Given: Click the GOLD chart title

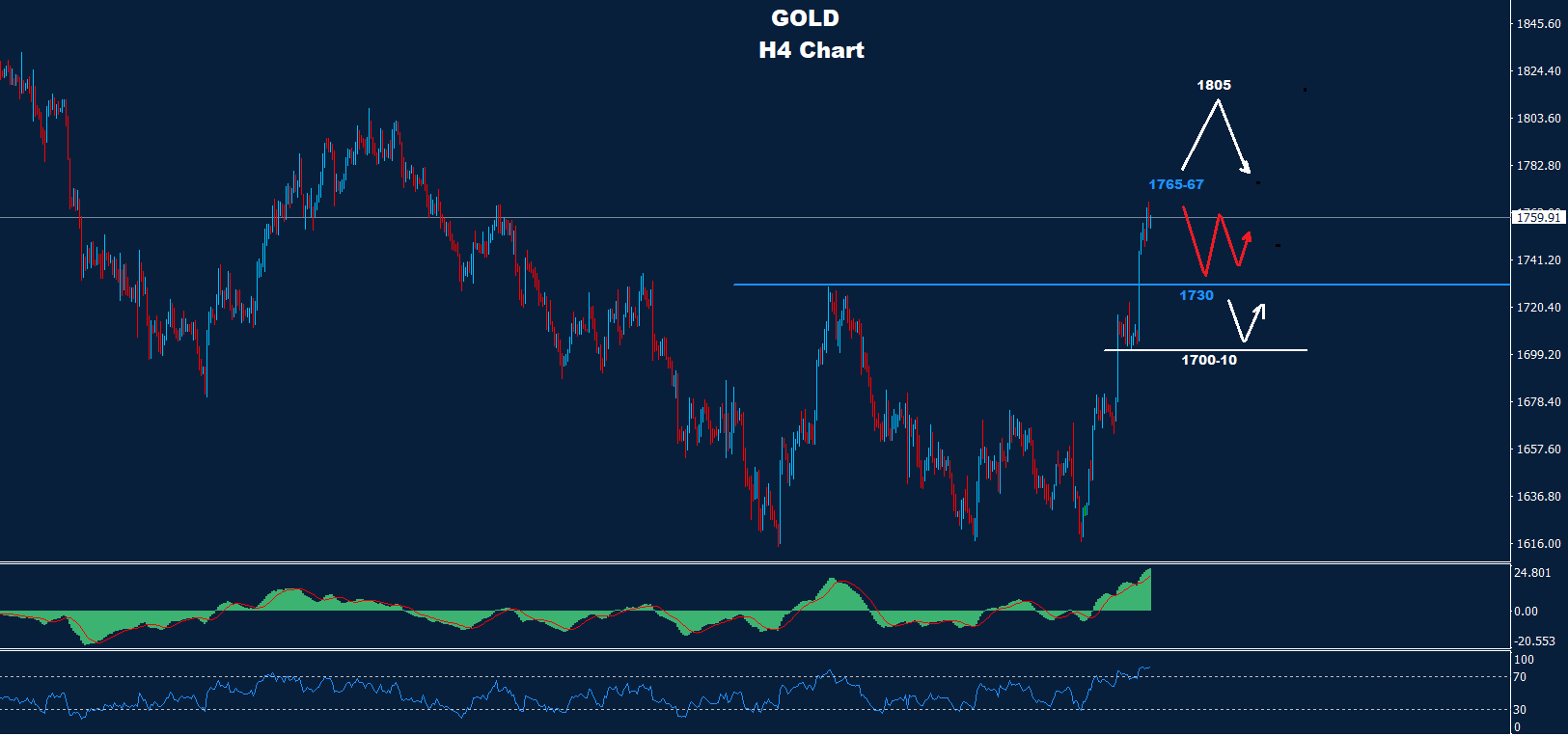Looking at the screenshot, I should point(805,18).
